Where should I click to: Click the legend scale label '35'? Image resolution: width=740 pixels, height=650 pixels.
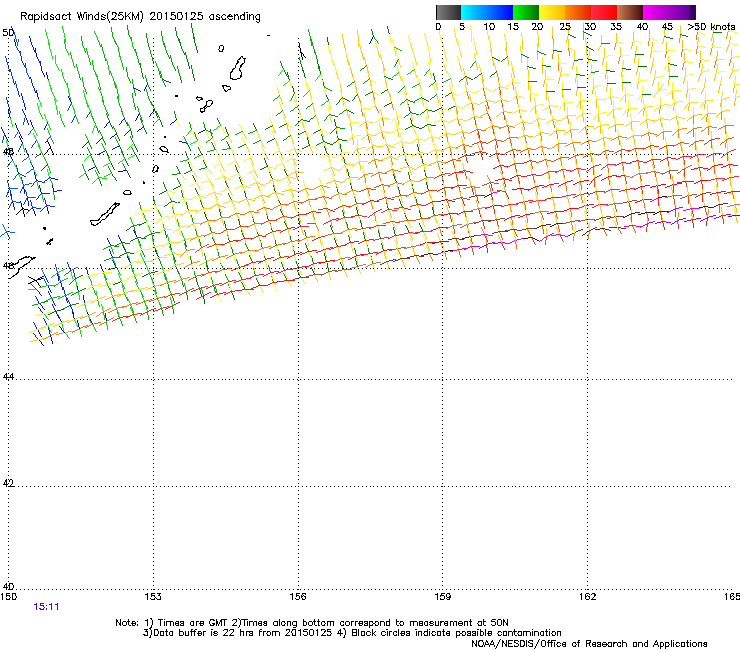pos(616,27)
